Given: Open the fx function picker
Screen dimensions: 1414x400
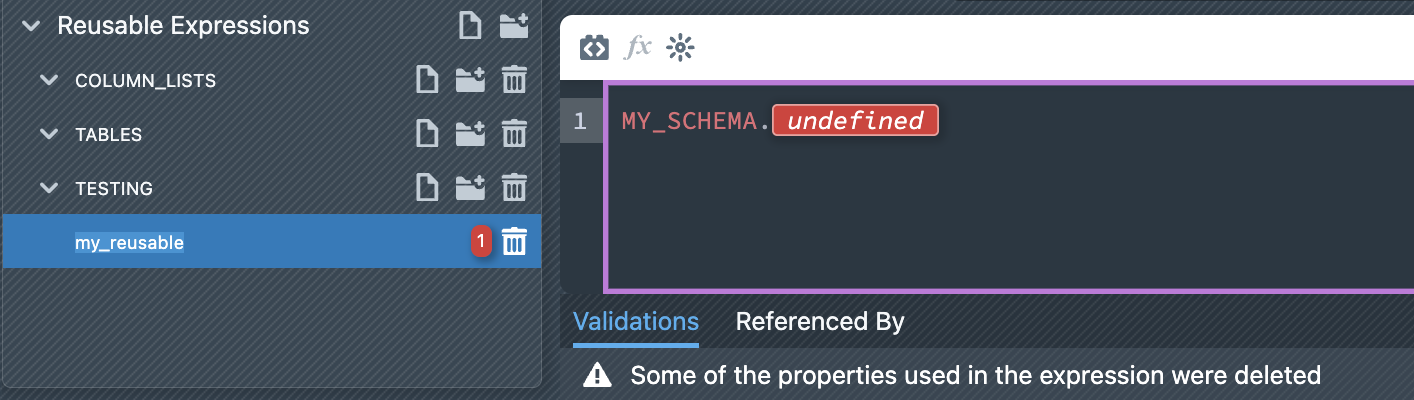Looking at the screenshot, I should tap(637, 47).
